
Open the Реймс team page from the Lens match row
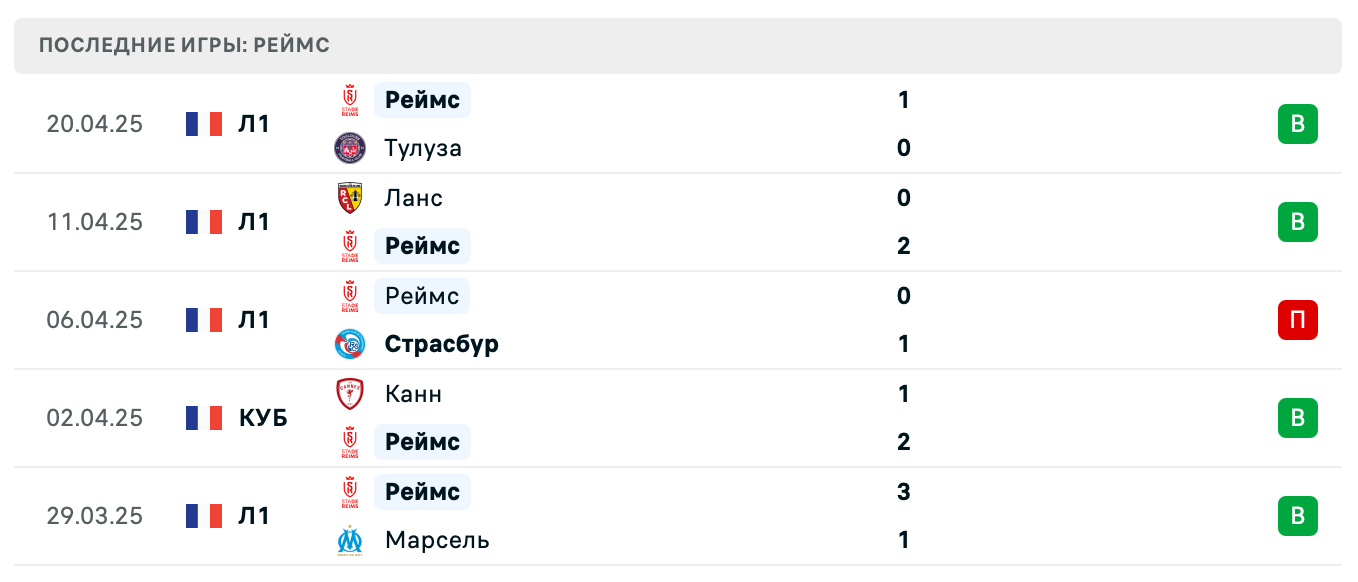point(421,246)
